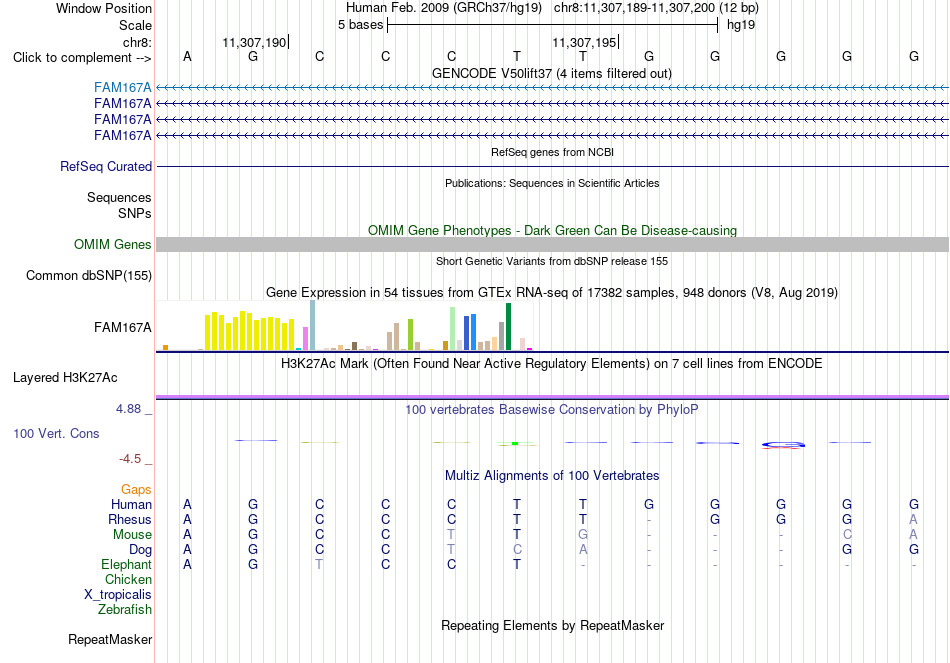Screen dimensions: 950x663
Task: Click '100 vertebrates Basewise Conservation by PhyloP'
Action: click(x=552, y=410)
